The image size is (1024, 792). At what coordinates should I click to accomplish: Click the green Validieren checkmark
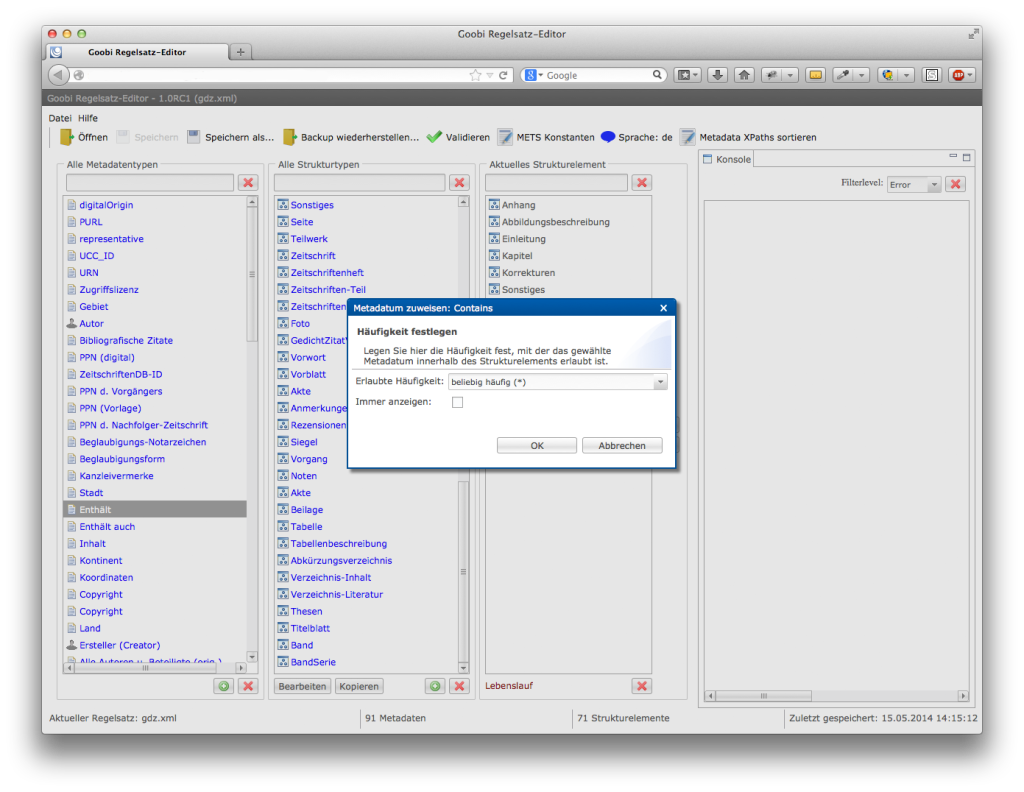[434, 137]
